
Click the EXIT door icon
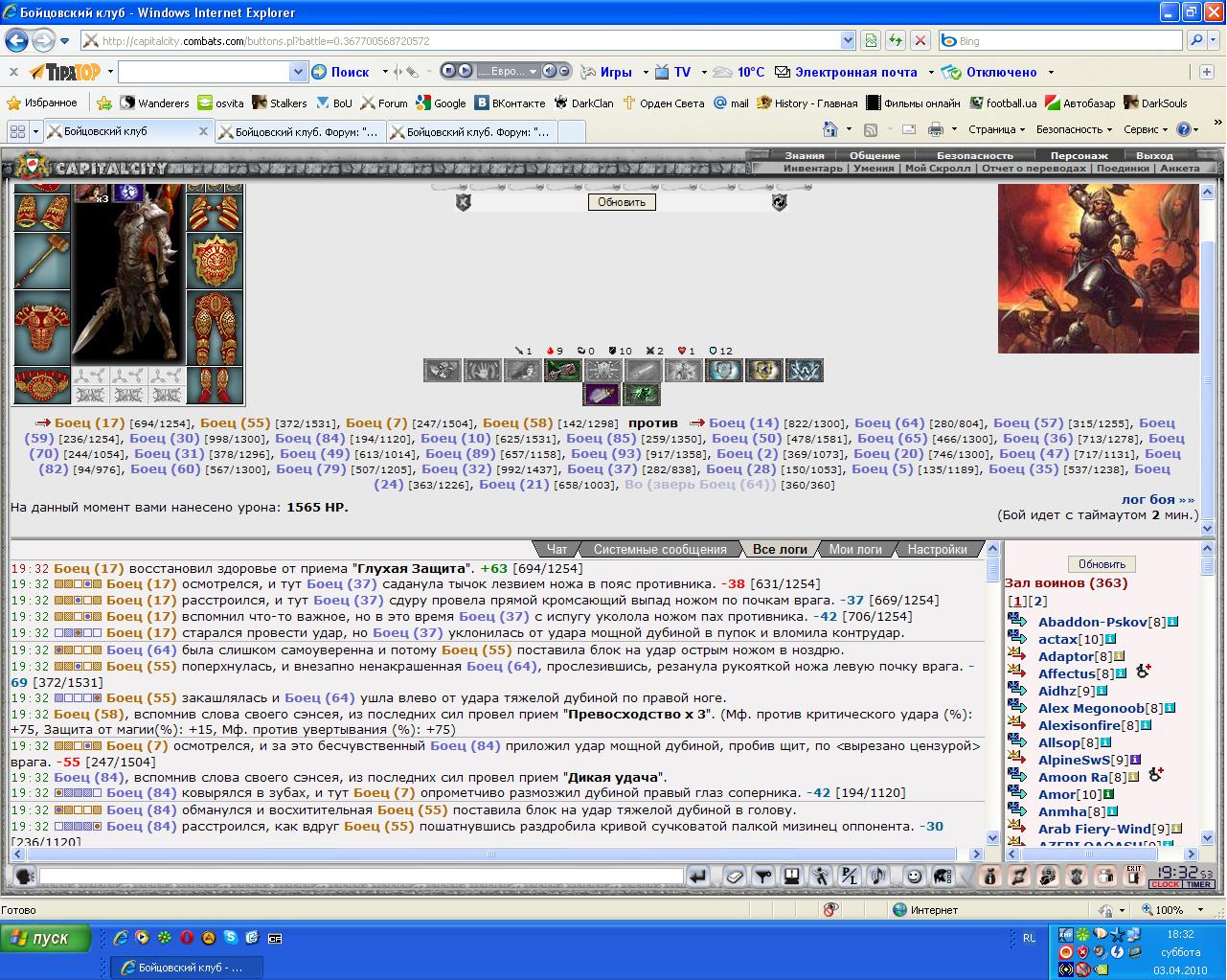coord(1134,876)
